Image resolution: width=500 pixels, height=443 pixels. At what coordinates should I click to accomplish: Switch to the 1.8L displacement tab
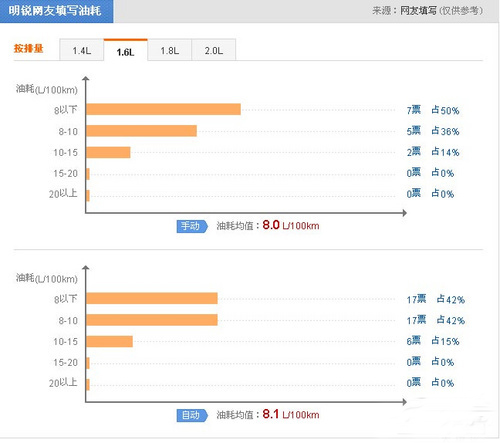tap(170, 50)
